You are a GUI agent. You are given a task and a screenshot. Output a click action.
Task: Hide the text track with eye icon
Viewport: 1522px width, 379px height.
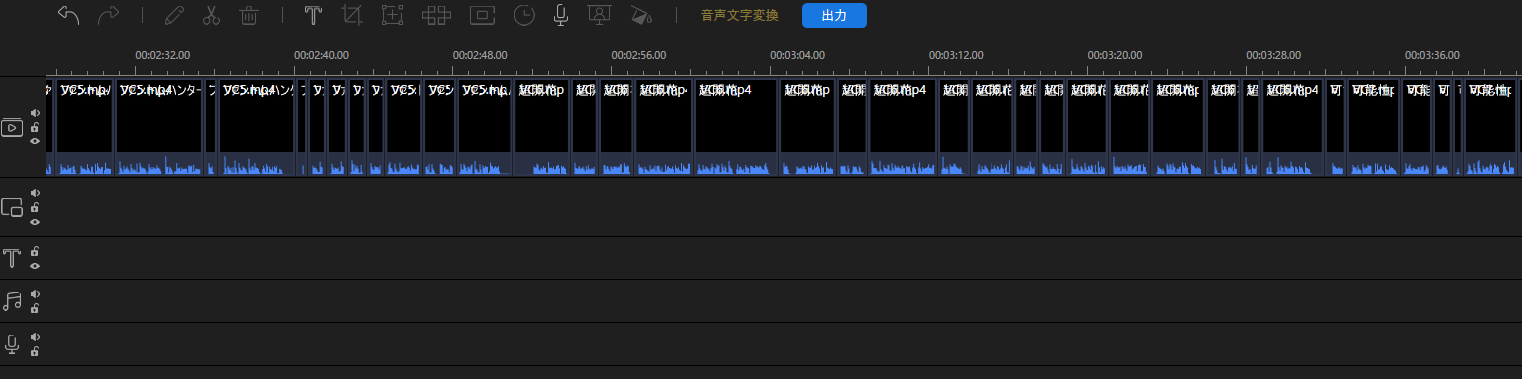(35, 265)
